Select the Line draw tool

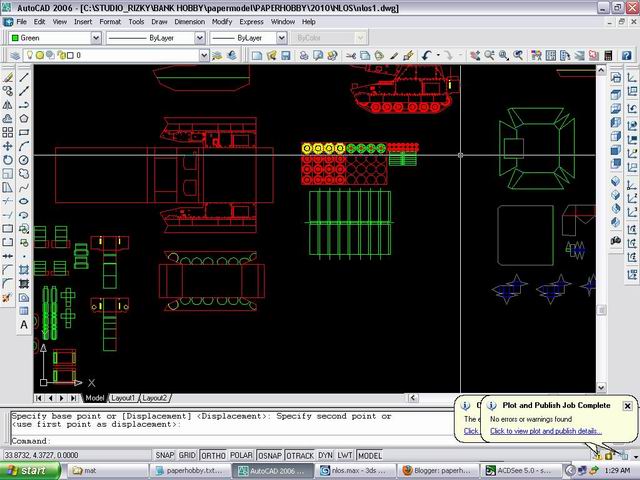click(24, 77)
